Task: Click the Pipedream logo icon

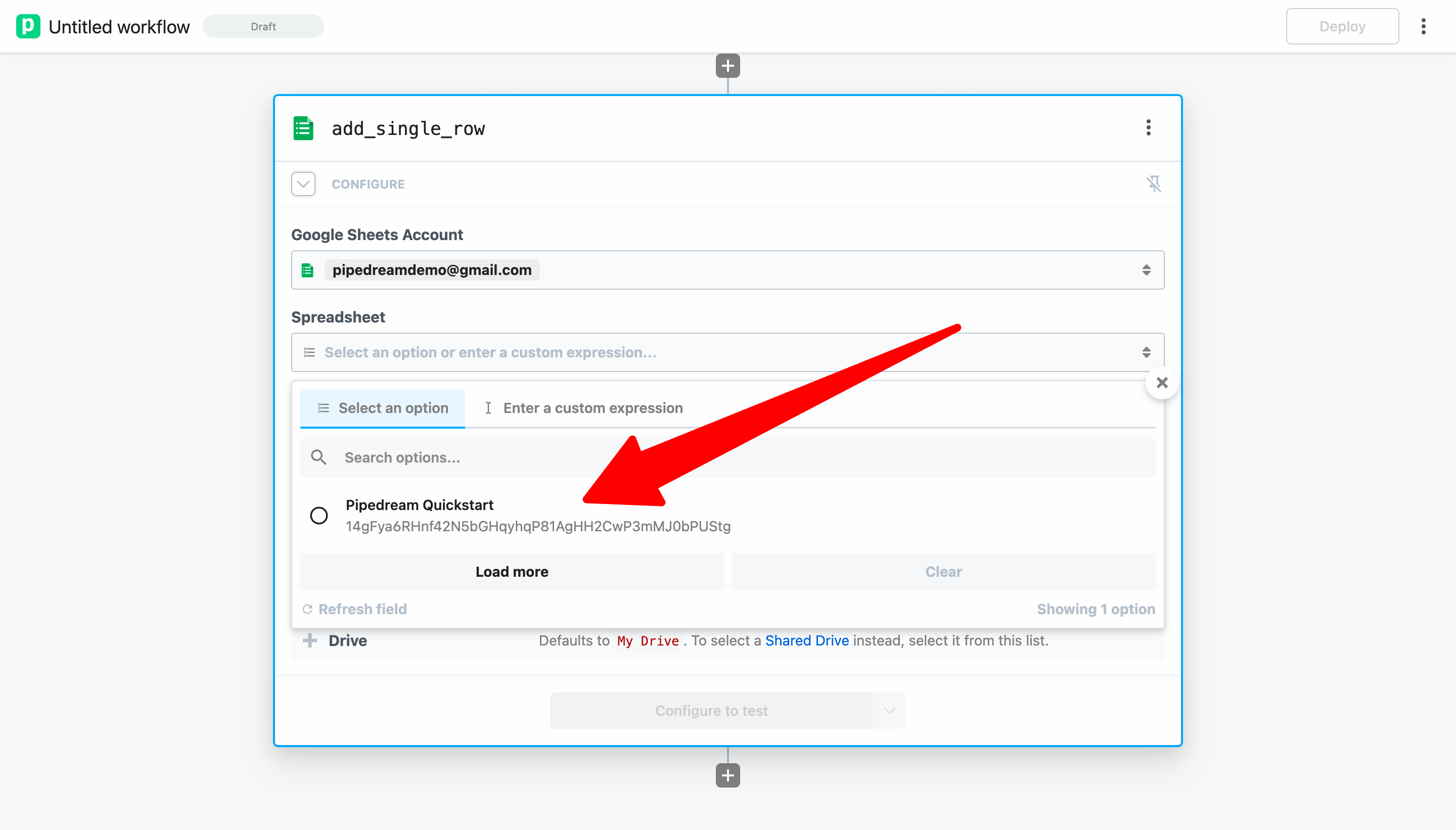Action: 28,26
